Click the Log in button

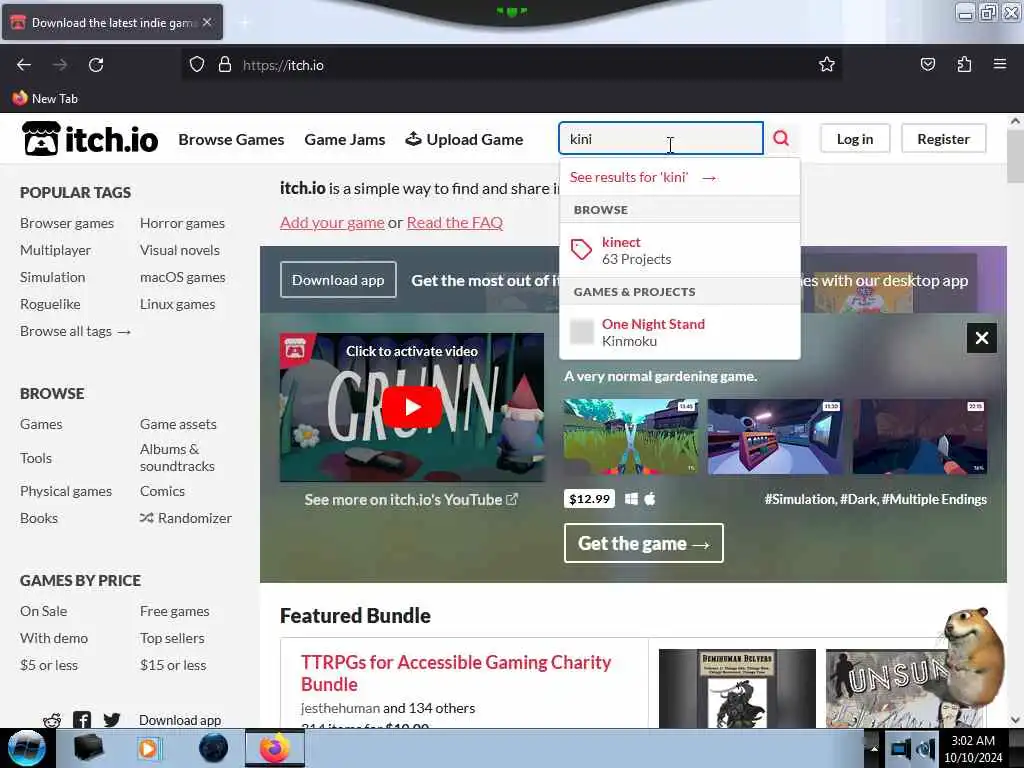point(855,138)
